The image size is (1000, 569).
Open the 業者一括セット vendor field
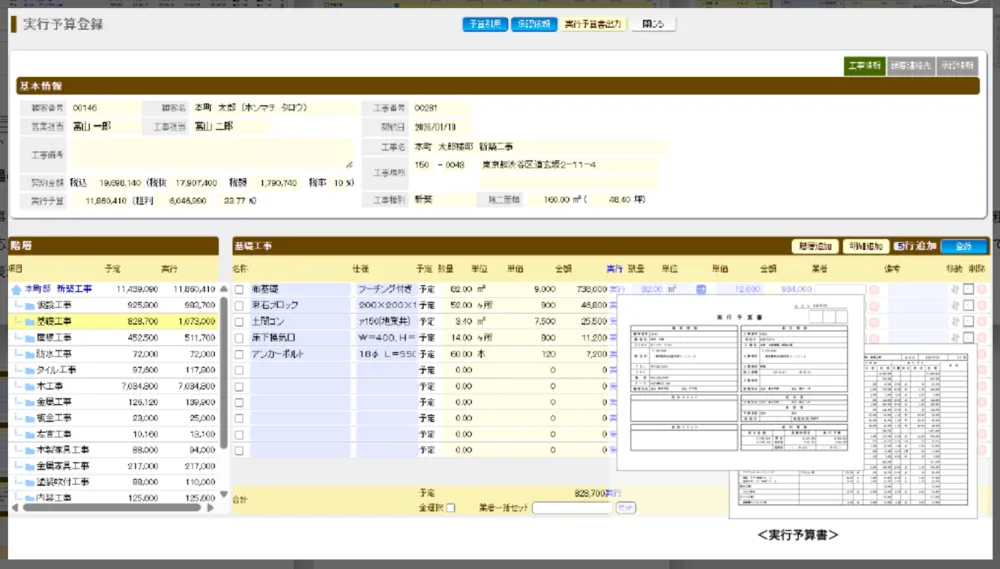[572, 508]
